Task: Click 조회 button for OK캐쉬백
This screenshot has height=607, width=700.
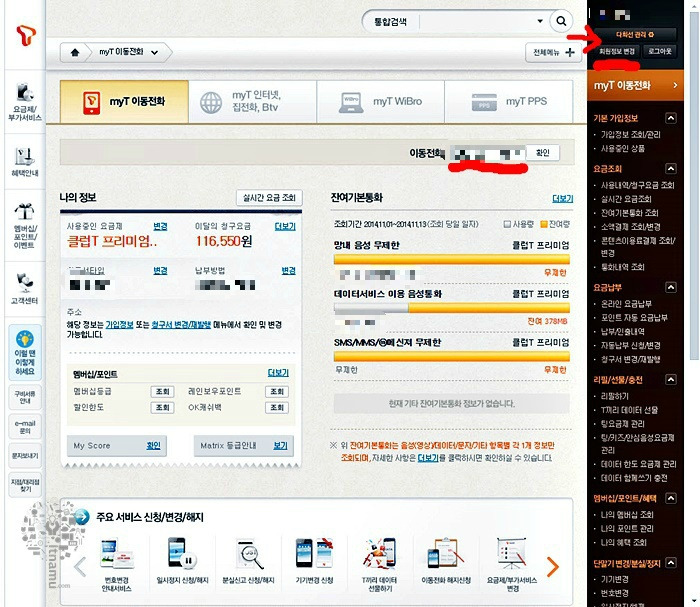Action: coord(277,407)
